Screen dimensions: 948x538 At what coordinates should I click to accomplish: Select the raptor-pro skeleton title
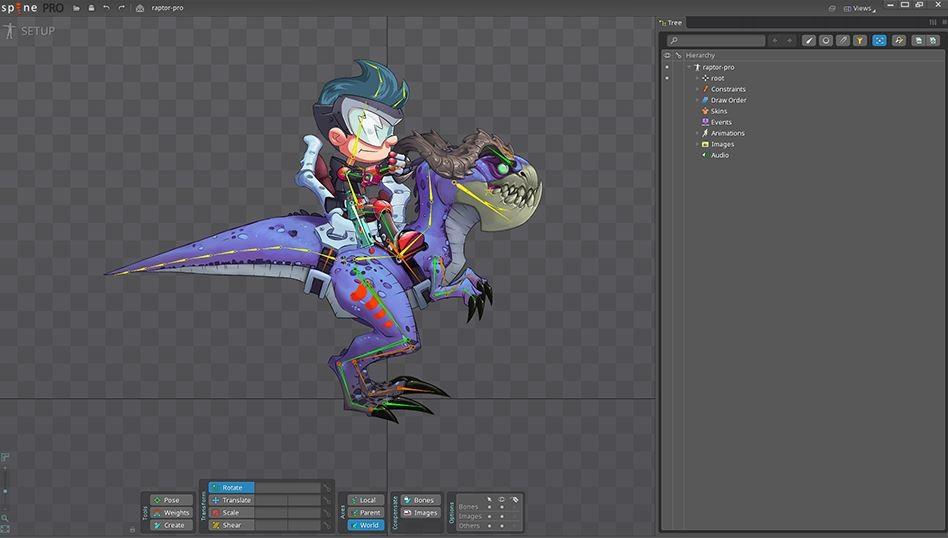(x=167, y=8)
